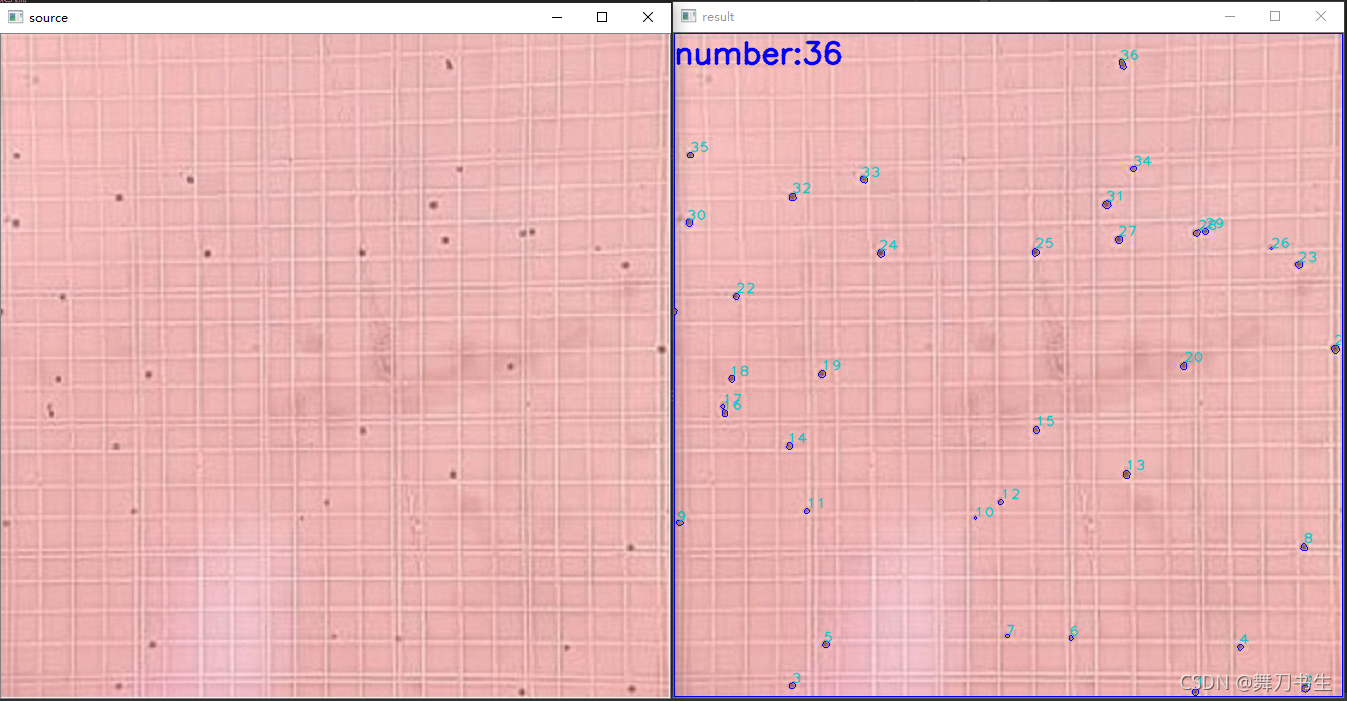Click cell label 33 in result

[871, 172]
